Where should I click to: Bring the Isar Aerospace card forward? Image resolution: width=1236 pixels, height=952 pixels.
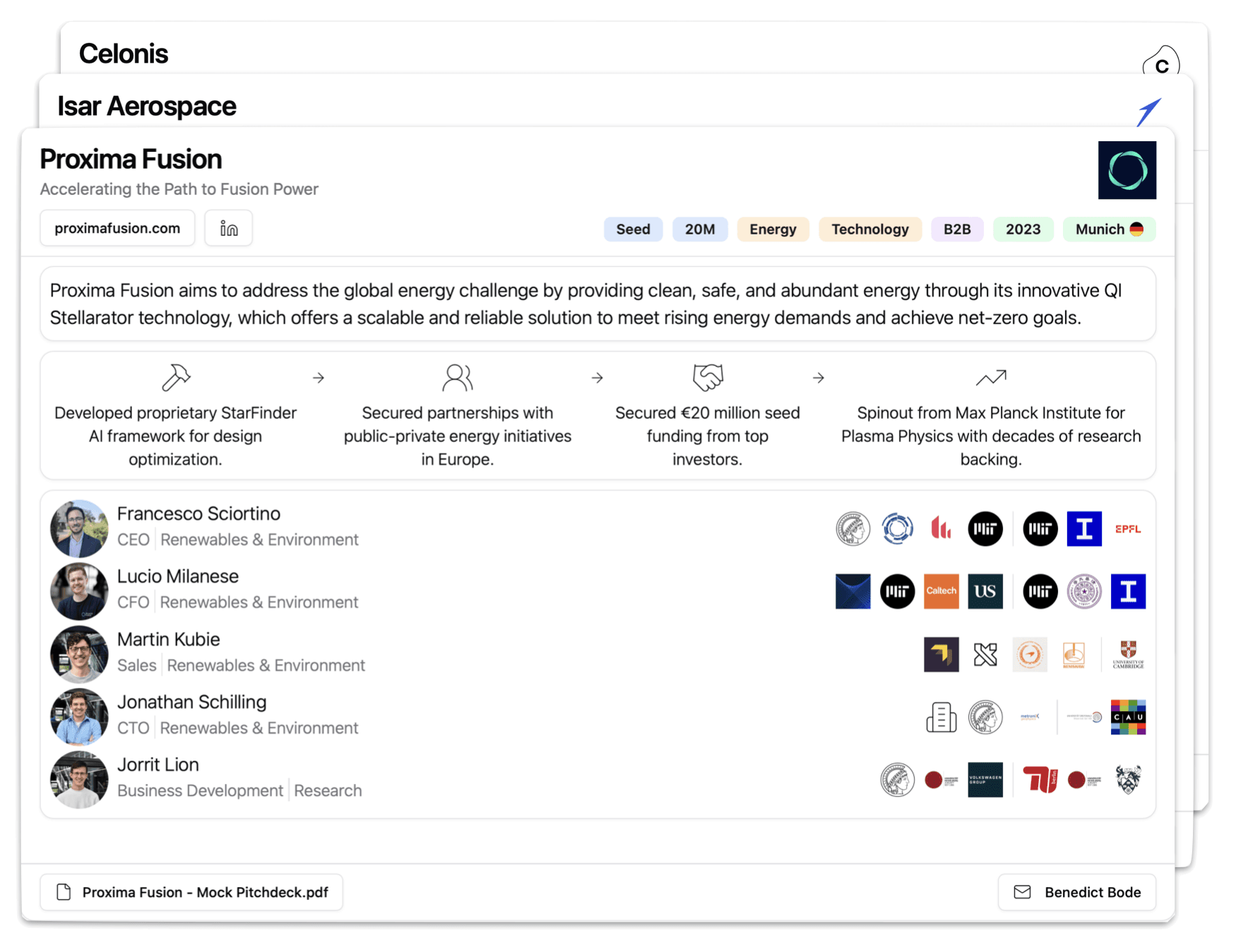click(x=147, y=106)
